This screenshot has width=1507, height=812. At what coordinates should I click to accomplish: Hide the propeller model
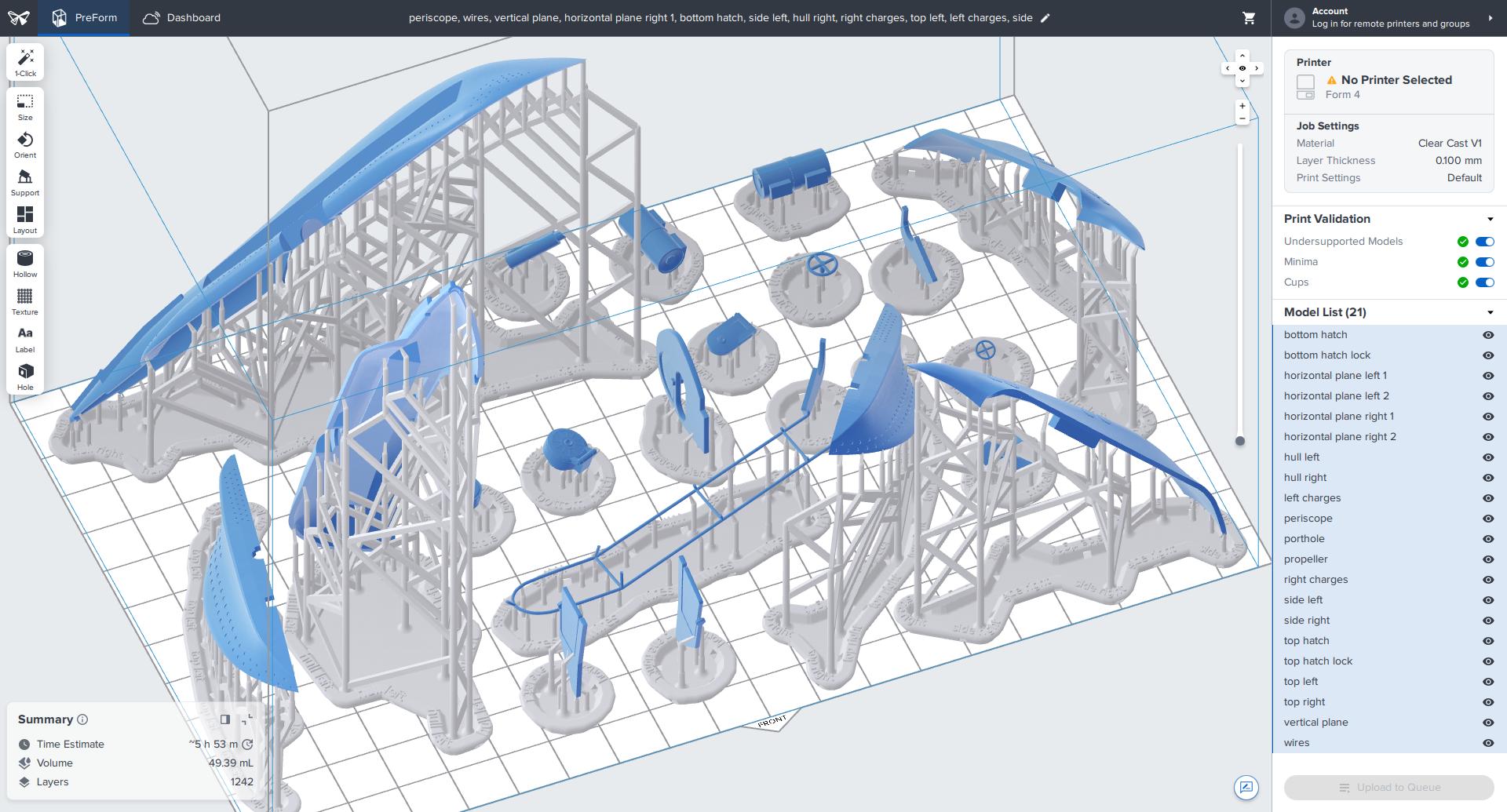(x=1487, y=559)
